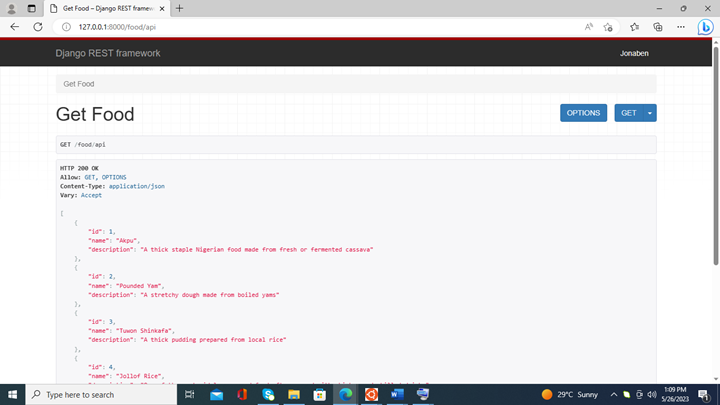720x405 pixels.
Task: Click the "Tuwon Shinkafa" name value
Action: click(144, 331)
